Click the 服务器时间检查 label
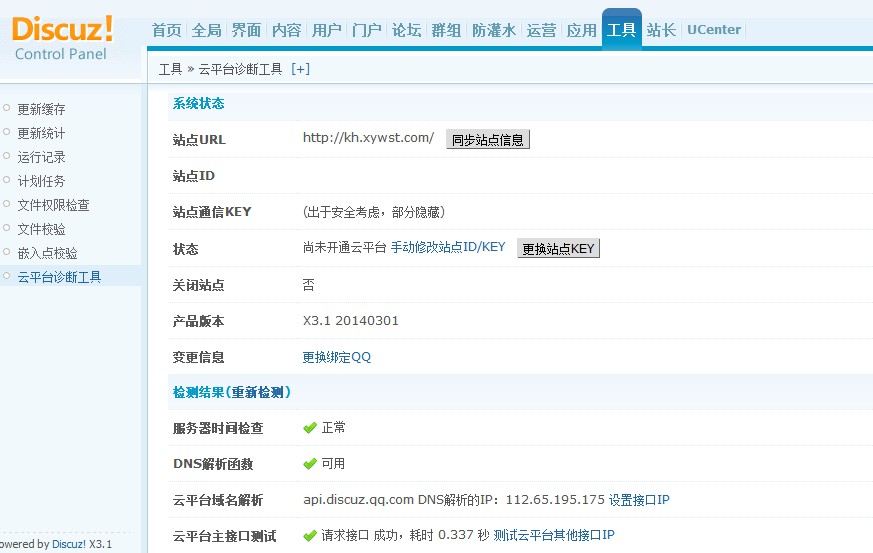 point(218,428)
